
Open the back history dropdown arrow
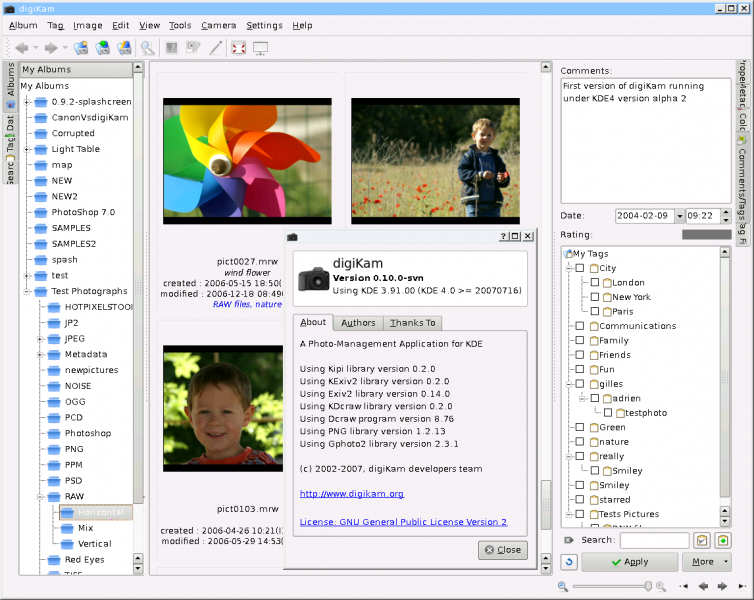(36, 48)
